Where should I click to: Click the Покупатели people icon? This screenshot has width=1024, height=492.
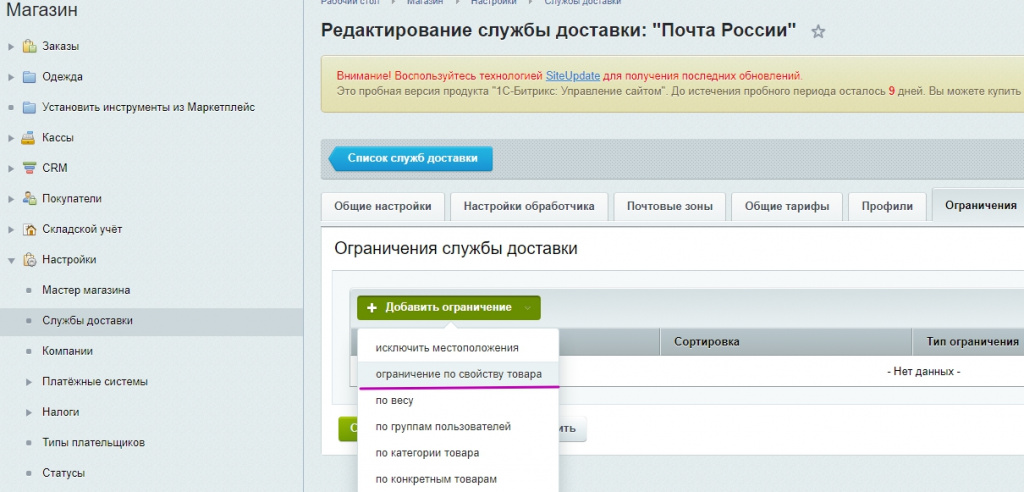(29, 199)
